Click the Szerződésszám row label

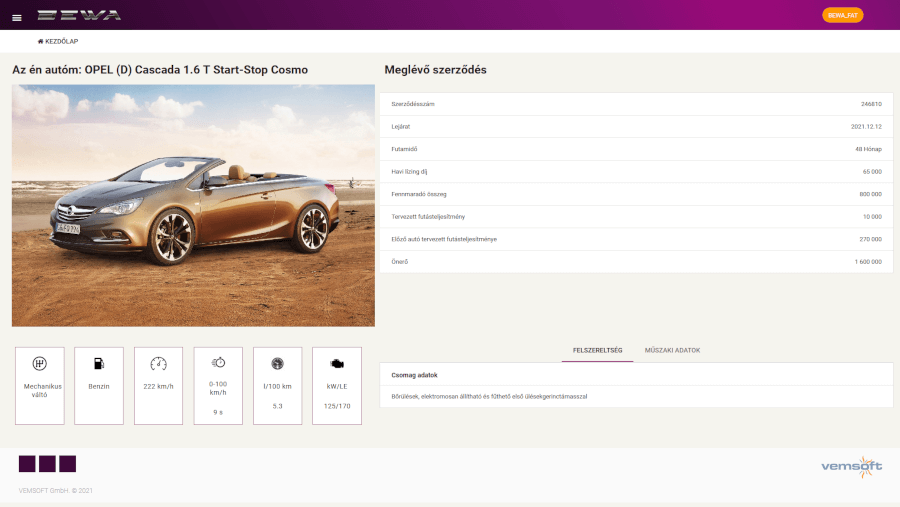(413, 104)
